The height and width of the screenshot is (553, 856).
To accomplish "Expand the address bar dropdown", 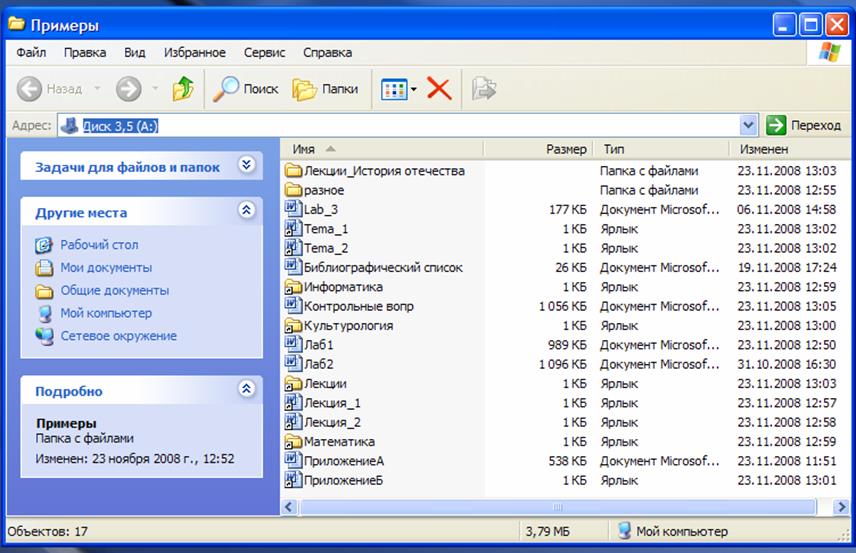I will click(x=748, y=125).
